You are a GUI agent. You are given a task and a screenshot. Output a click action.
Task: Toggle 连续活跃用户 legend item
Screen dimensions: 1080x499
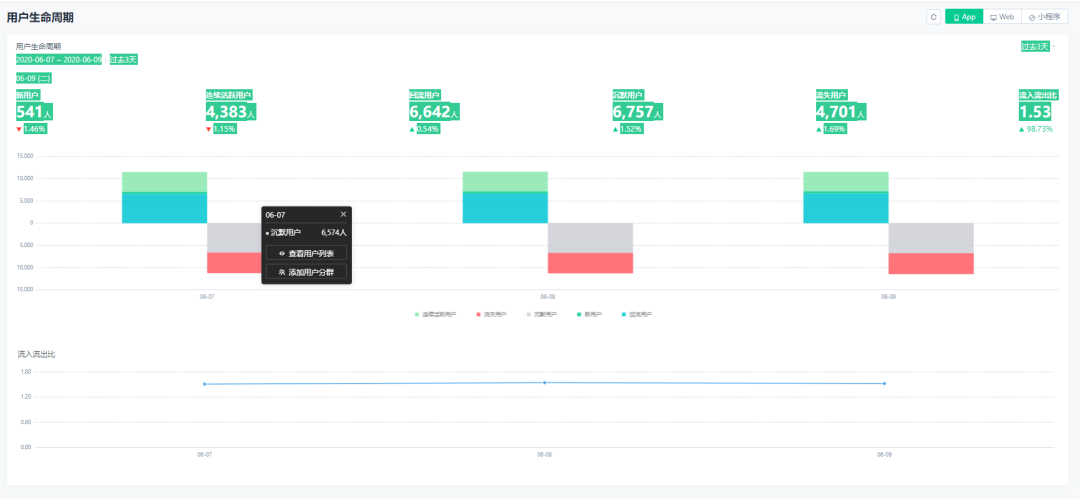(x=435, y=314)
